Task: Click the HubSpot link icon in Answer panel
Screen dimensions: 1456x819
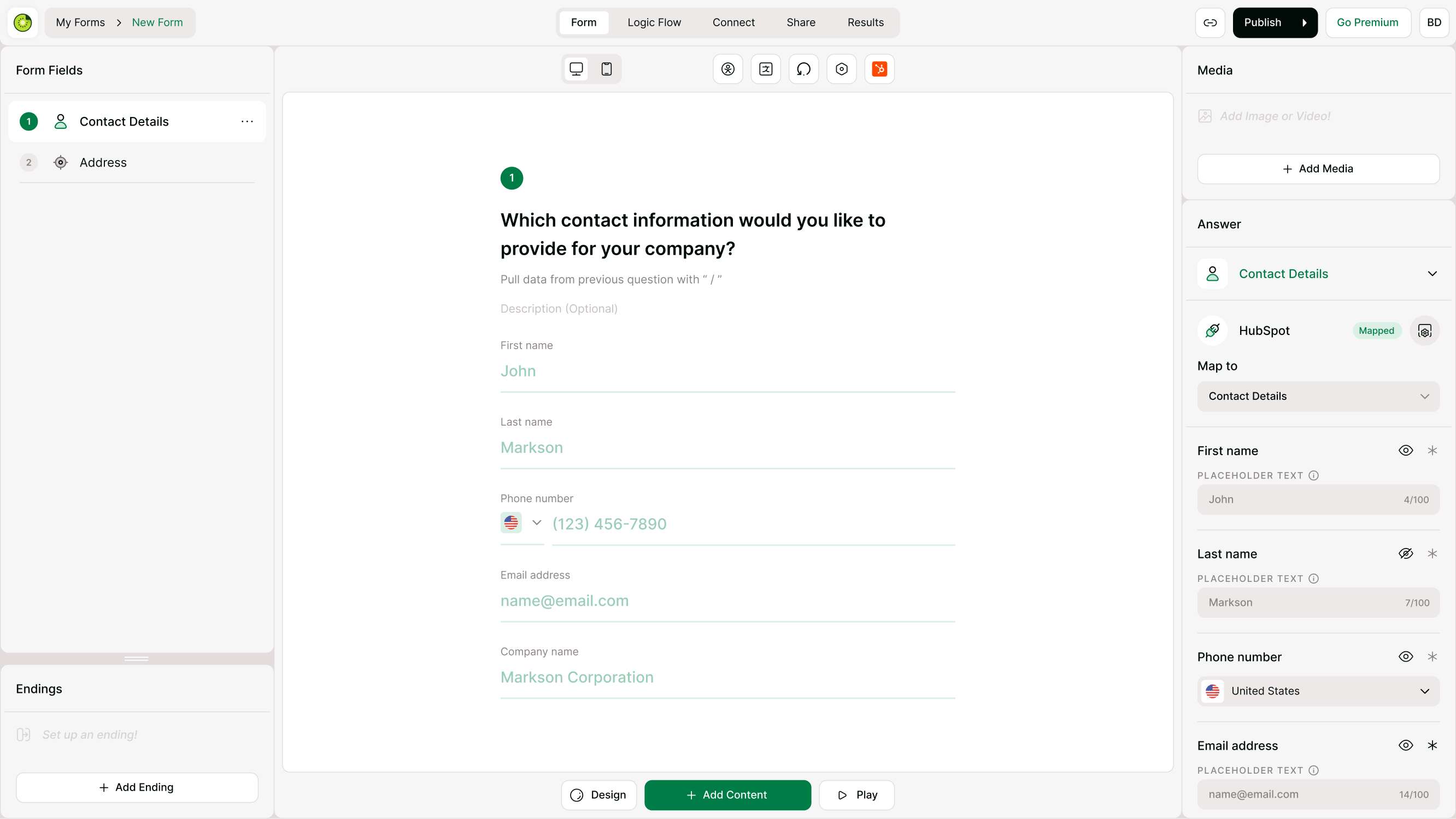Action: click(1212, 331)
